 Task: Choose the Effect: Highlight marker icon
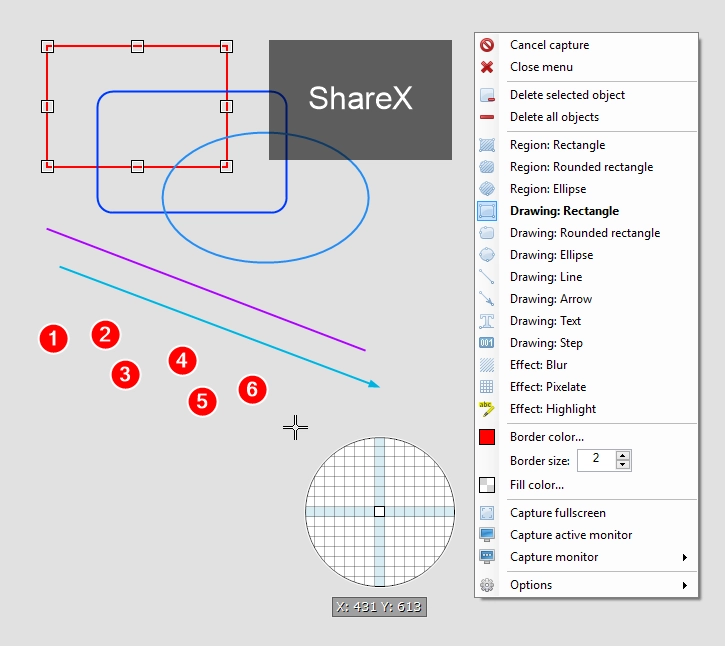pyautogui.click(x=486, y=409)
